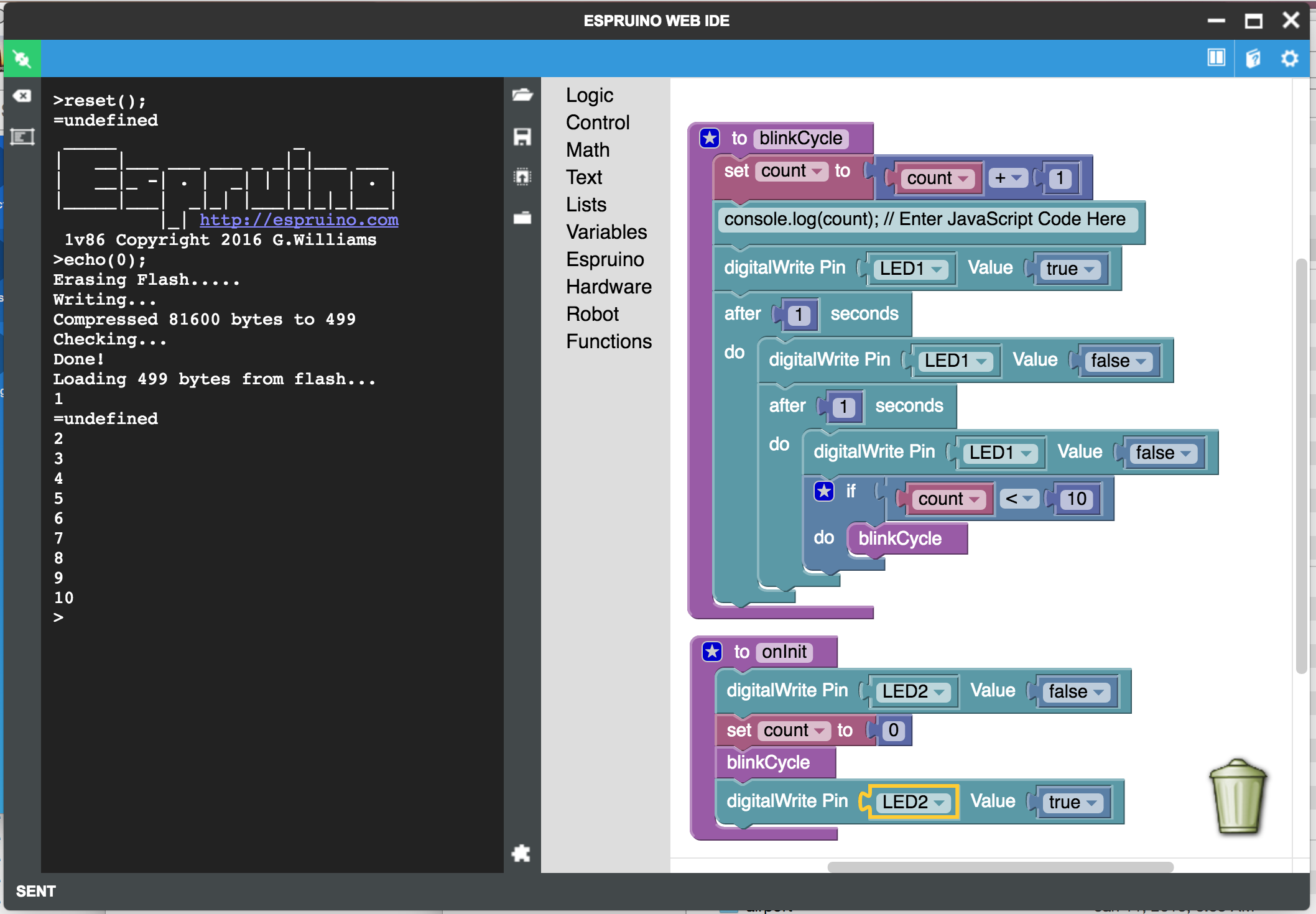Select the blinkCycle call block inside if
1316x914 pixels.
coord(908,538)
